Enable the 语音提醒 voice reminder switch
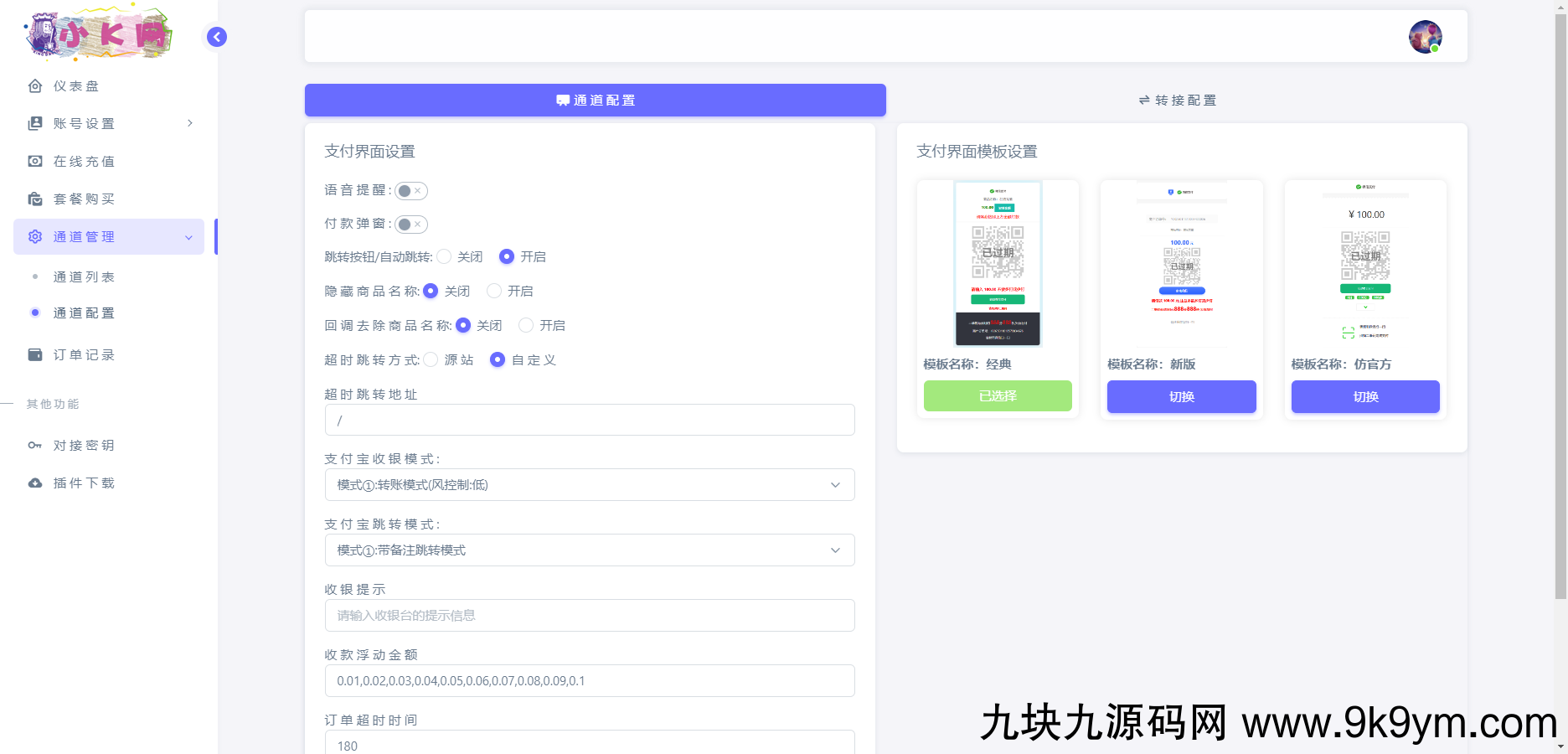Screen dimensions: 1568x754 (410, 190)
